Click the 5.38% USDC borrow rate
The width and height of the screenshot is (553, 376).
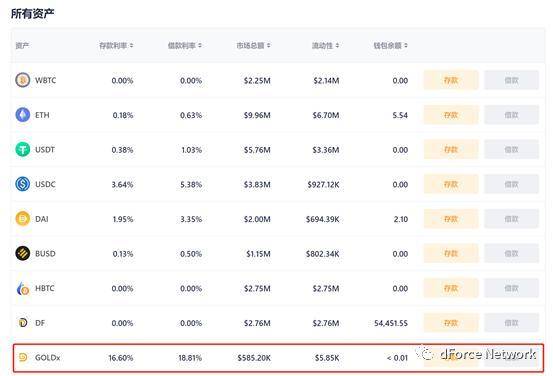point(191,184)
